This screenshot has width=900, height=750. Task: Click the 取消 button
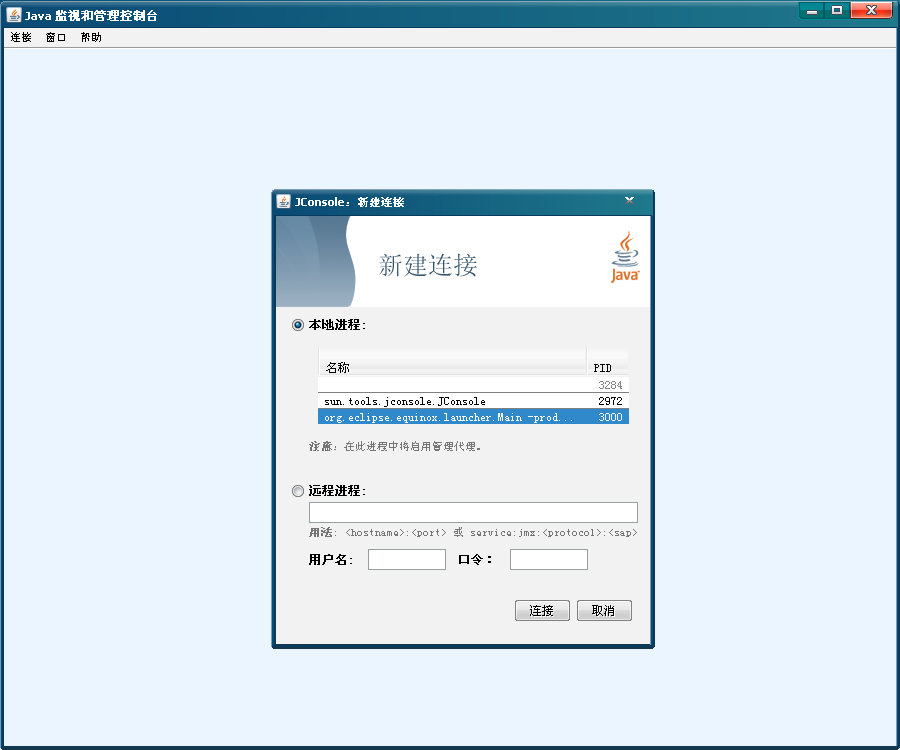[604, 611]
